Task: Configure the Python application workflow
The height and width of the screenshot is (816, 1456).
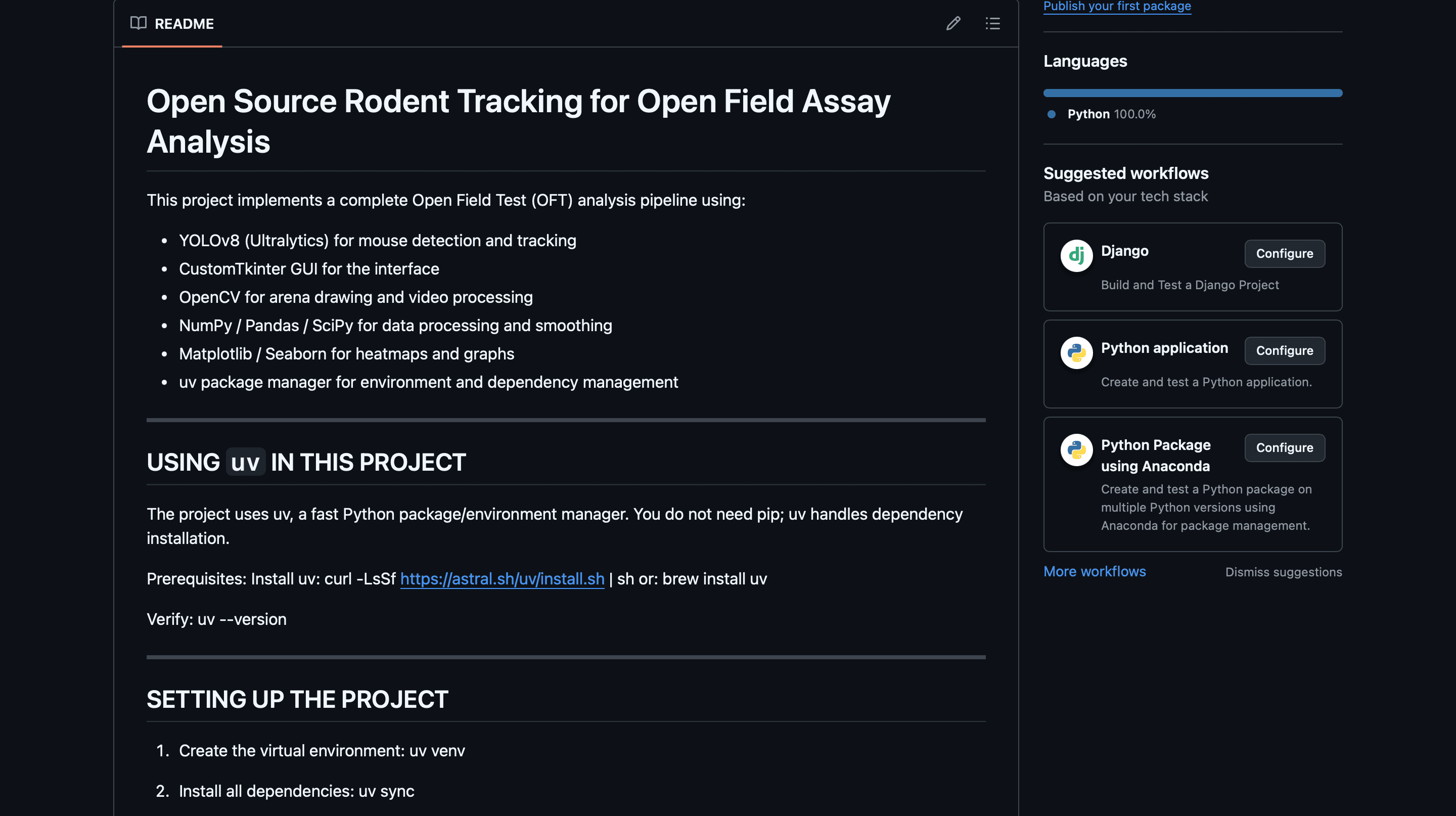Action: [x=1285, y=350]
